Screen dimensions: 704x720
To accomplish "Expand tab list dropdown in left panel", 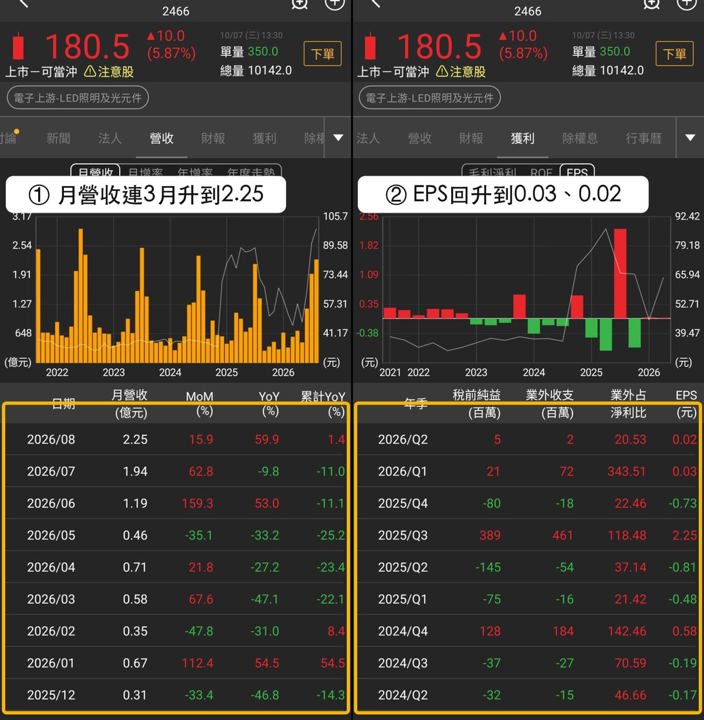I will coord(338,138).
